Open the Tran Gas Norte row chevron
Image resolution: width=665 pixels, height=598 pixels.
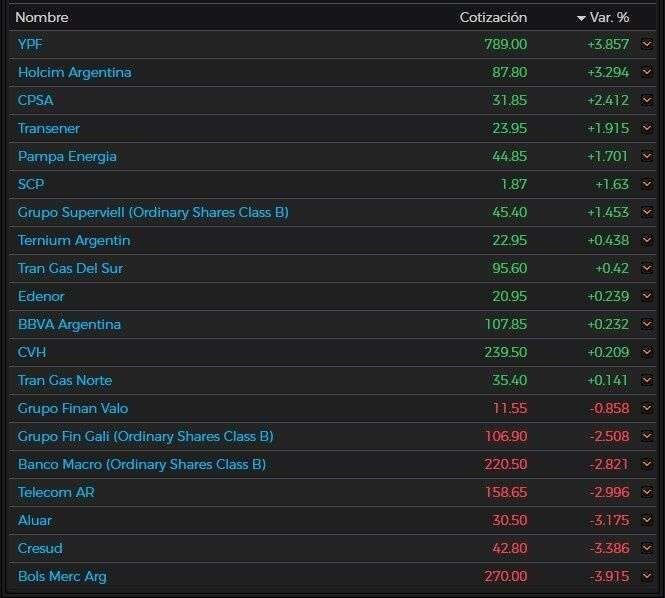(647, 380)
